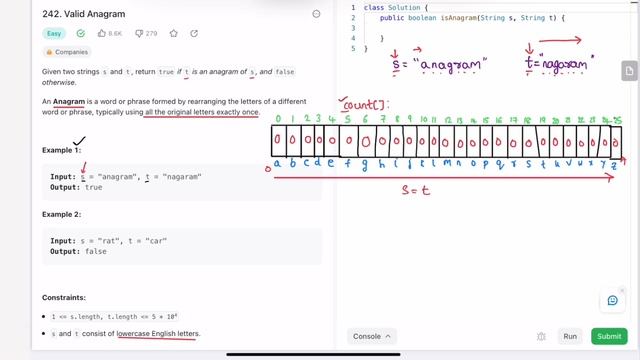
Task: Open the chat feedback smiley icon
Action: click(x=612, y=300)
